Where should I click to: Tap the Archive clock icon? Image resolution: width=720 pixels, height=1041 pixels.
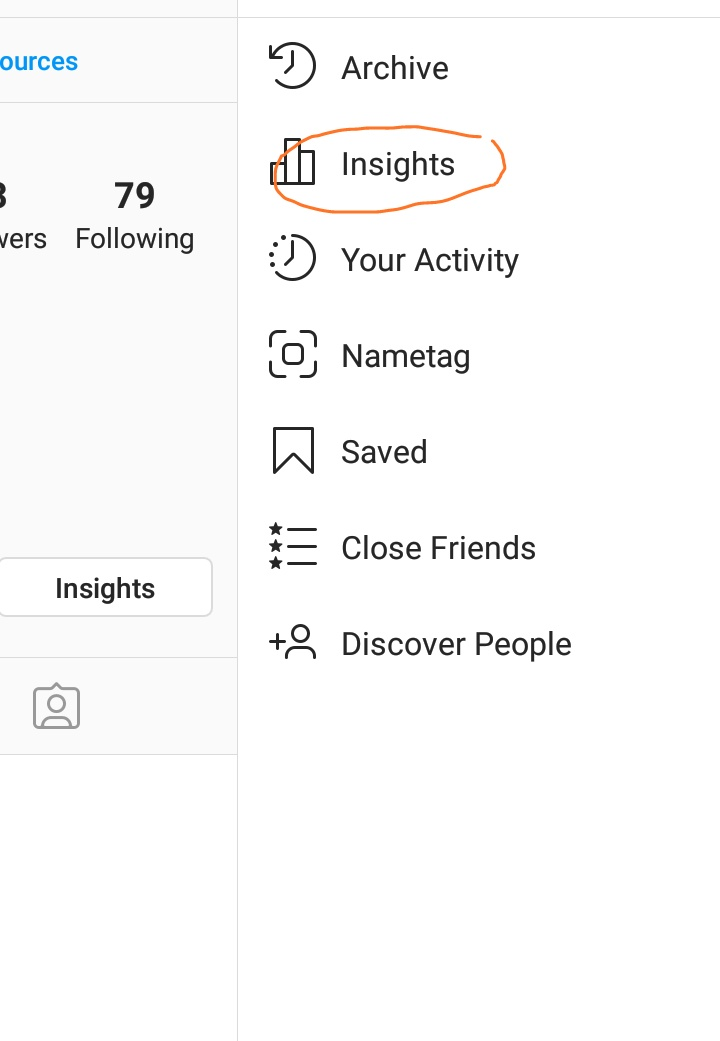pos(292,67)
